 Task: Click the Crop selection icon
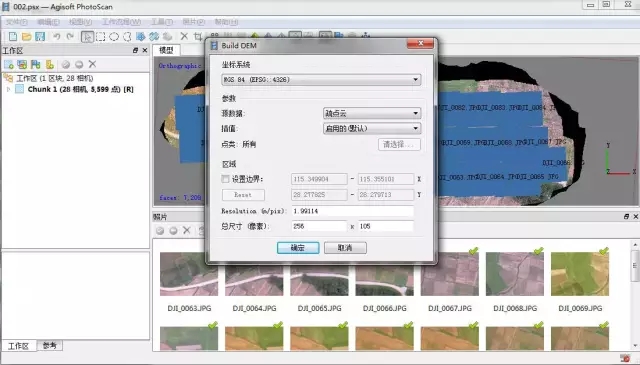pos(198,37)
